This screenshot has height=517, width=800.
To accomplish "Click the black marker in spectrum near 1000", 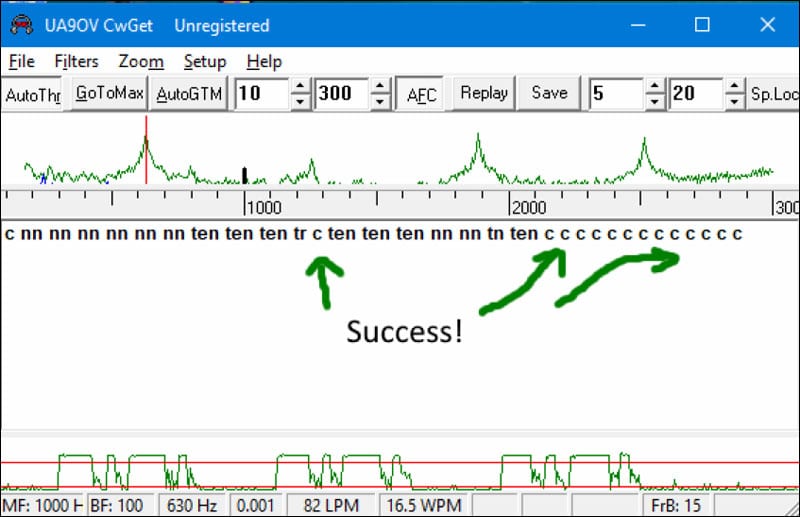I will pos(245,175).
